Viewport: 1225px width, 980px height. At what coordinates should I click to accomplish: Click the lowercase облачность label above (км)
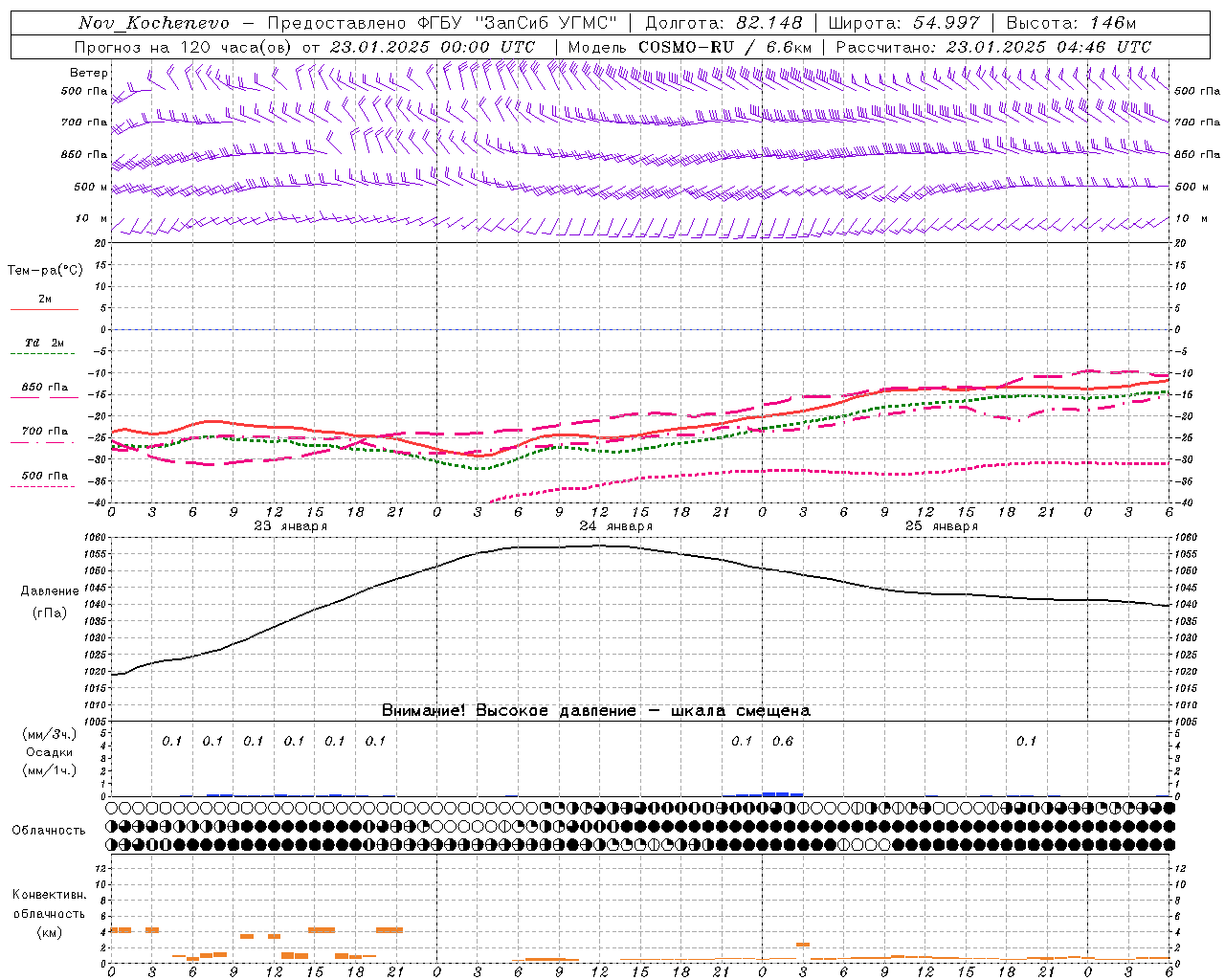coord(49,913)
